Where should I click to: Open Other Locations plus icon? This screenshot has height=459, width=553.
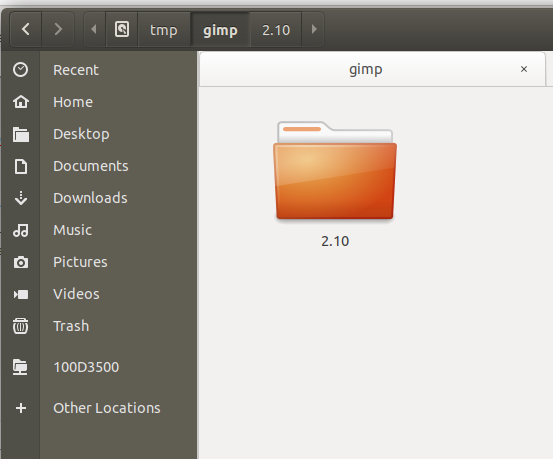21,408
